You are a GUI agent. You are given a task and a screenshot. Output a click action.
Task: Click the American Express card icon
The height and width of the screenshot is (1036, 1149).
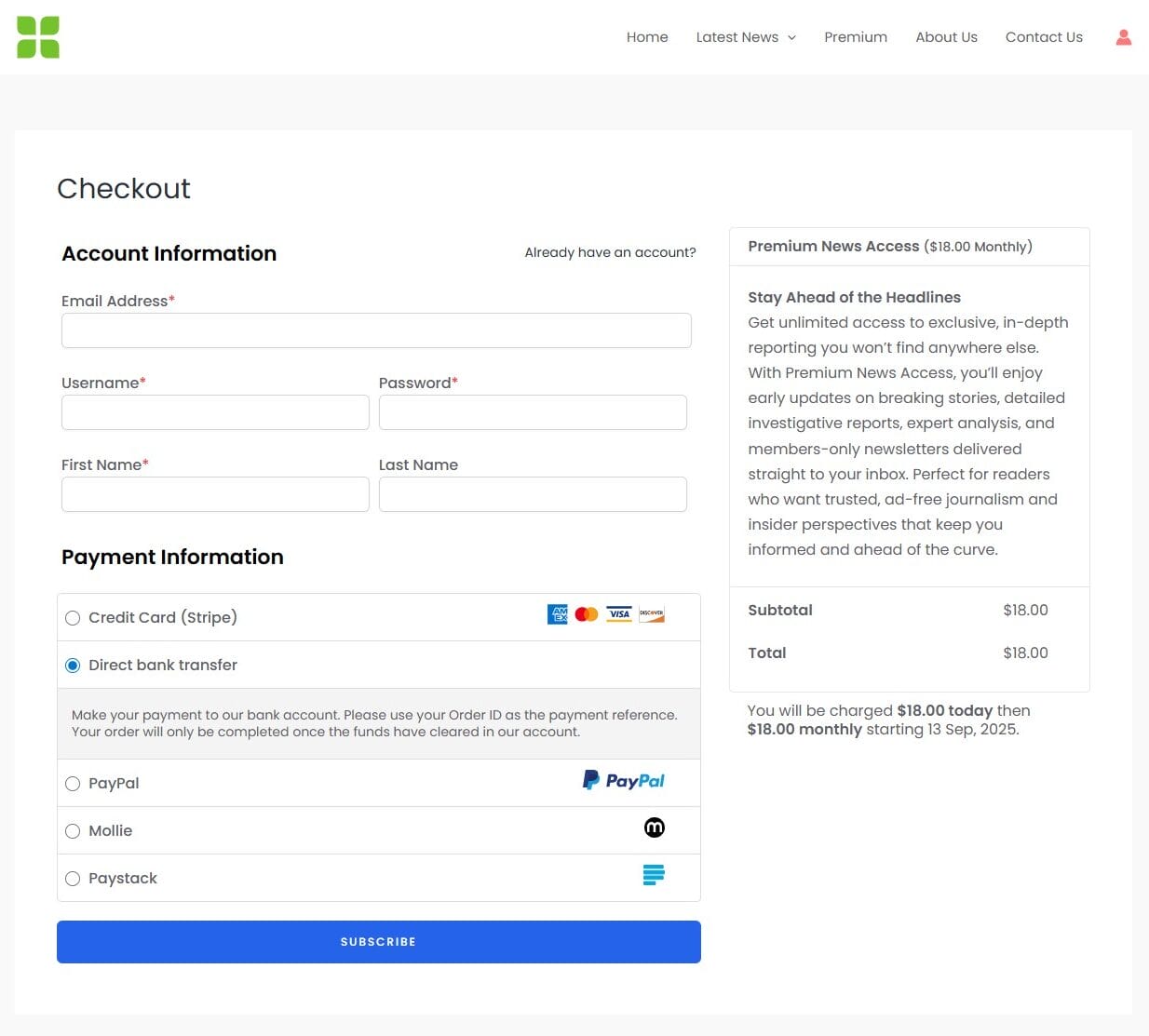click(x=557, y=614)
